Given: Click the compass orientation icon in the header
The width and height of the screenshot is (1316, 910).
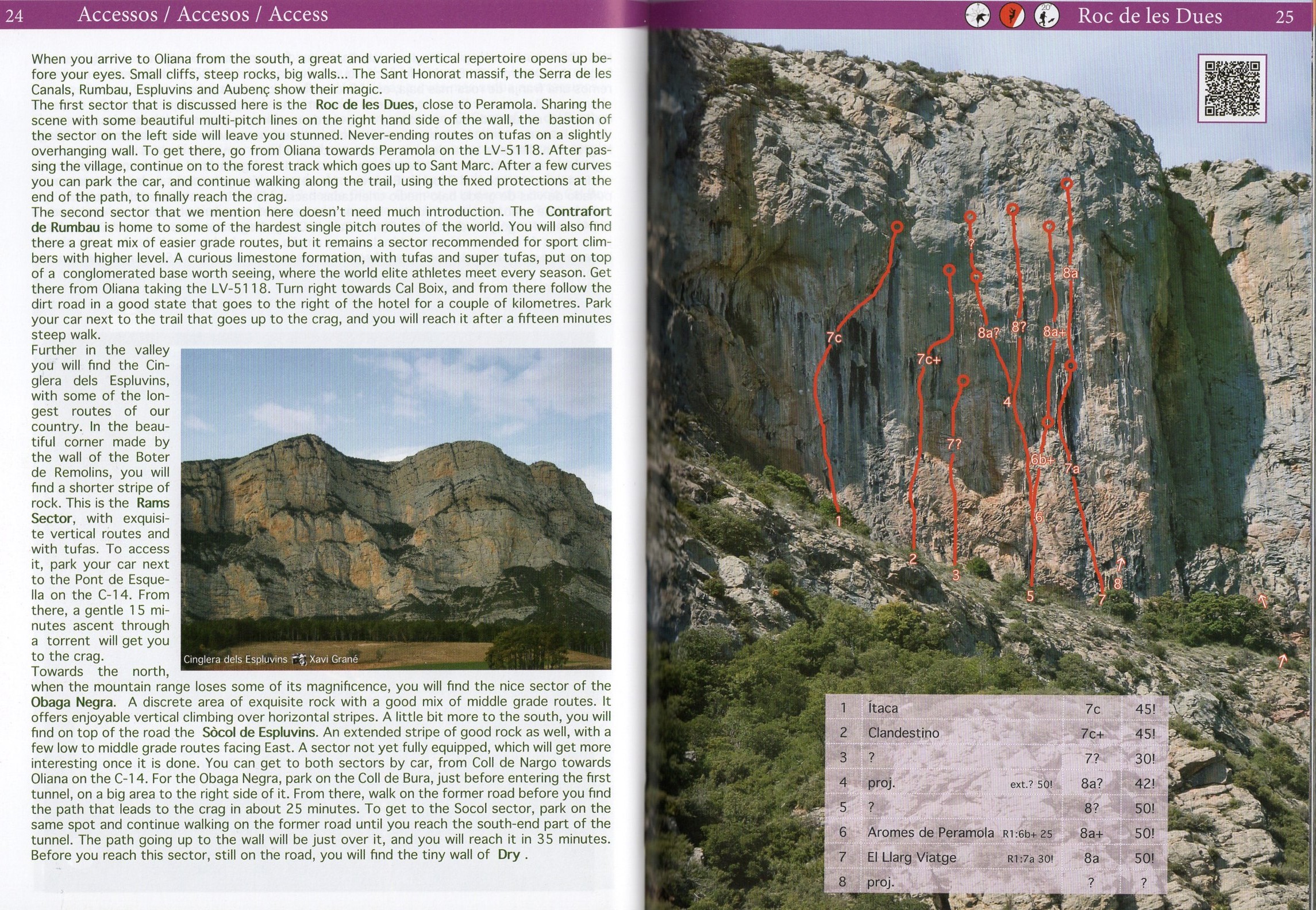Looking at the screenshot, I should [x=977, y=16].
